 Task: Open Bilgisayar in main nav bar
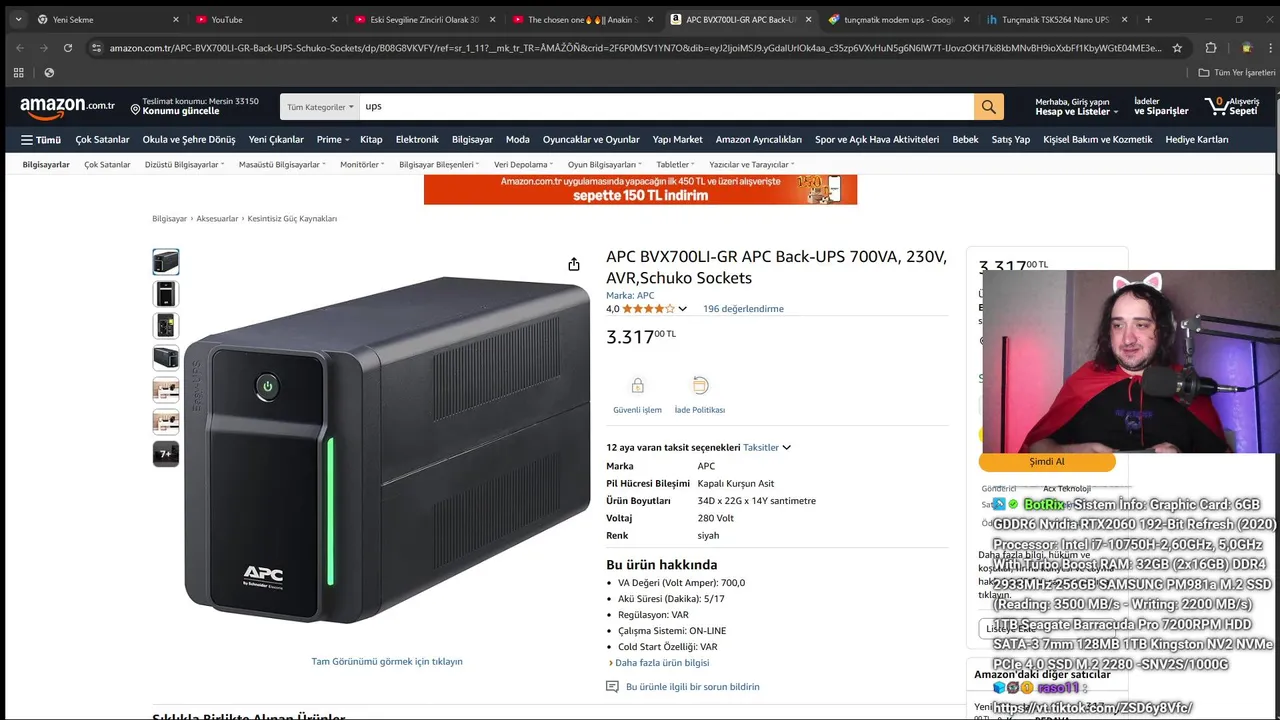point(472,140)
